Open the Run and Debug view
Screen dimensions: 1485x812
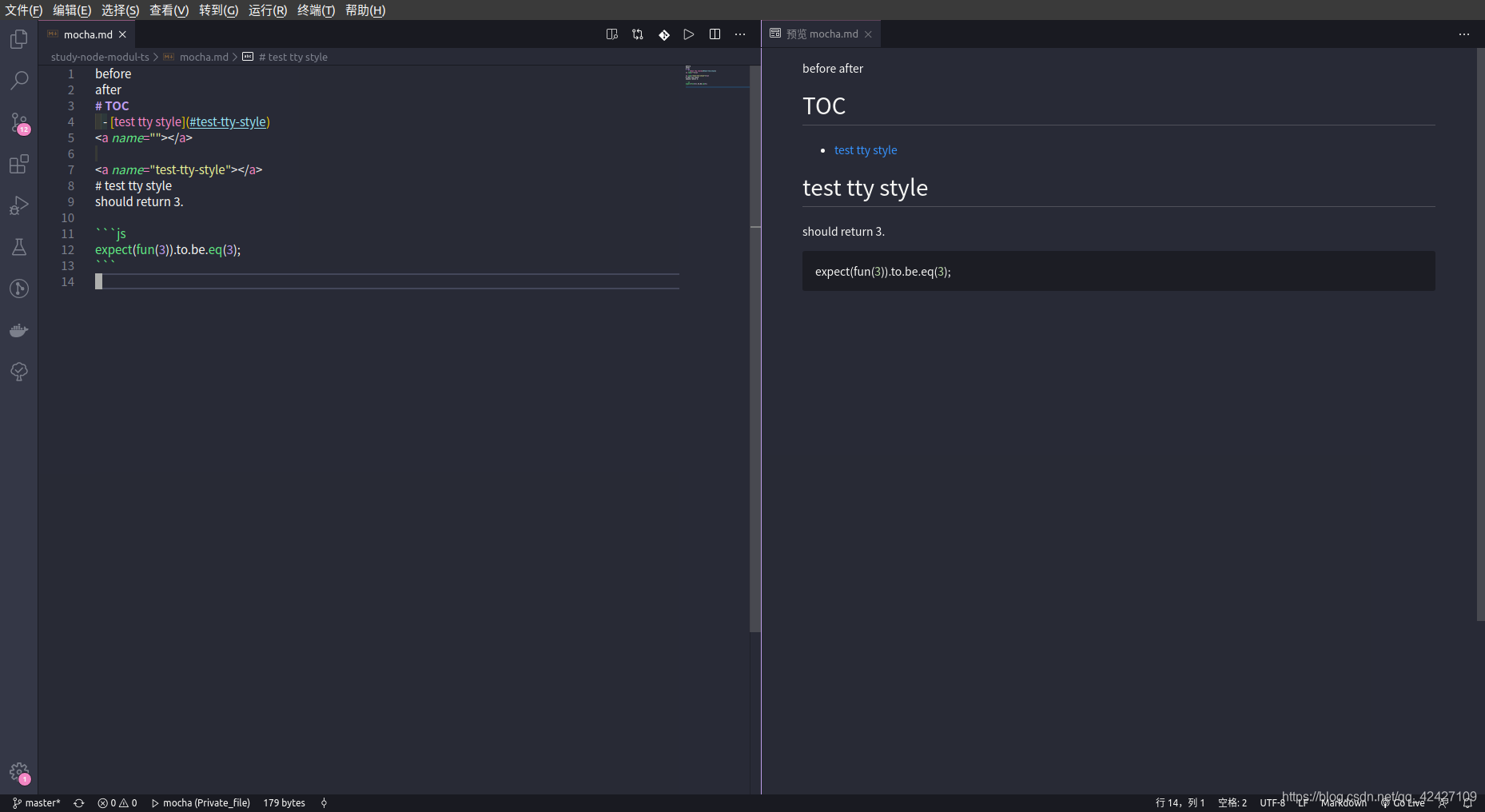[x=19, y=205]
